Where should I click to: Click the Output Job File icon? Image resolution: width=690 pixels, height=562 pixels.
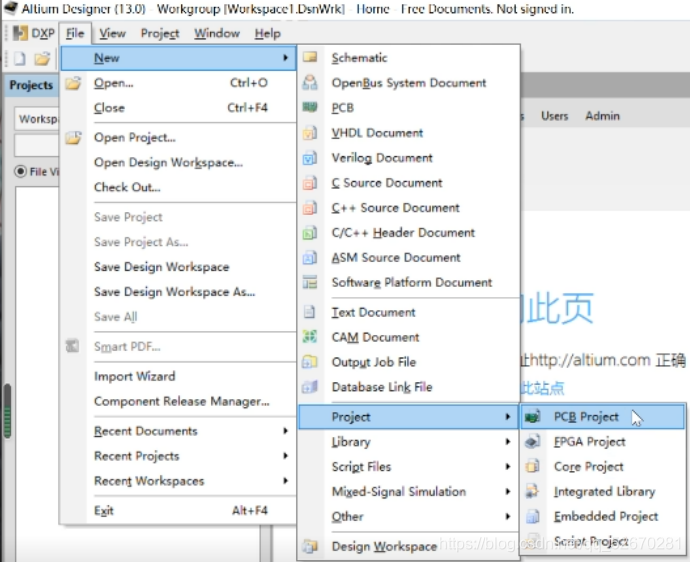pyautogui.click(x=310, y=362)
